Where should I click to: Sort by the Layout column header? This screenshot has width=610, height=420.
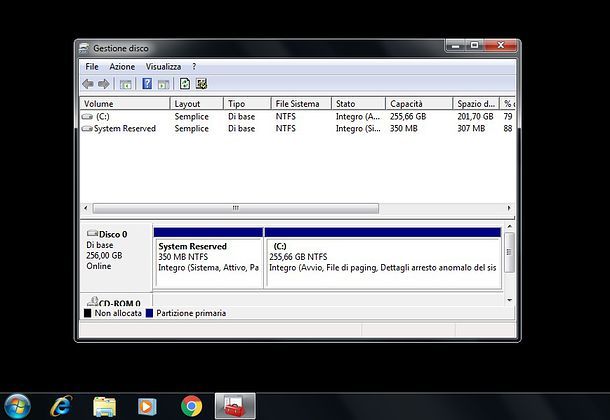[x=197, y=104]
